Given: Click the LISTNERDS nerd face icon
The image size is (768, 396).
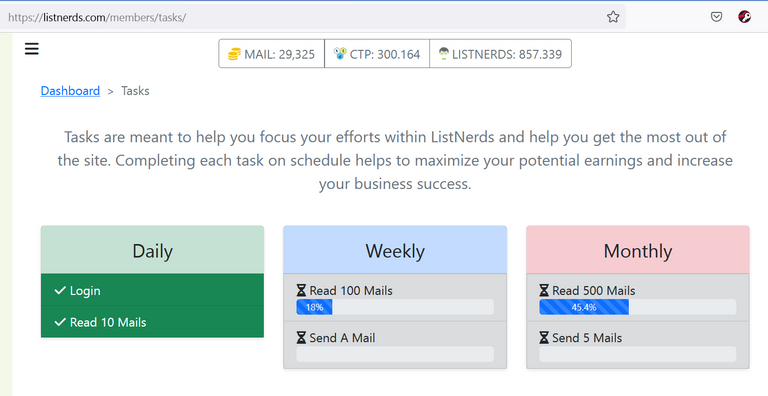Looking at the screenshot, I should coord(444,53).
